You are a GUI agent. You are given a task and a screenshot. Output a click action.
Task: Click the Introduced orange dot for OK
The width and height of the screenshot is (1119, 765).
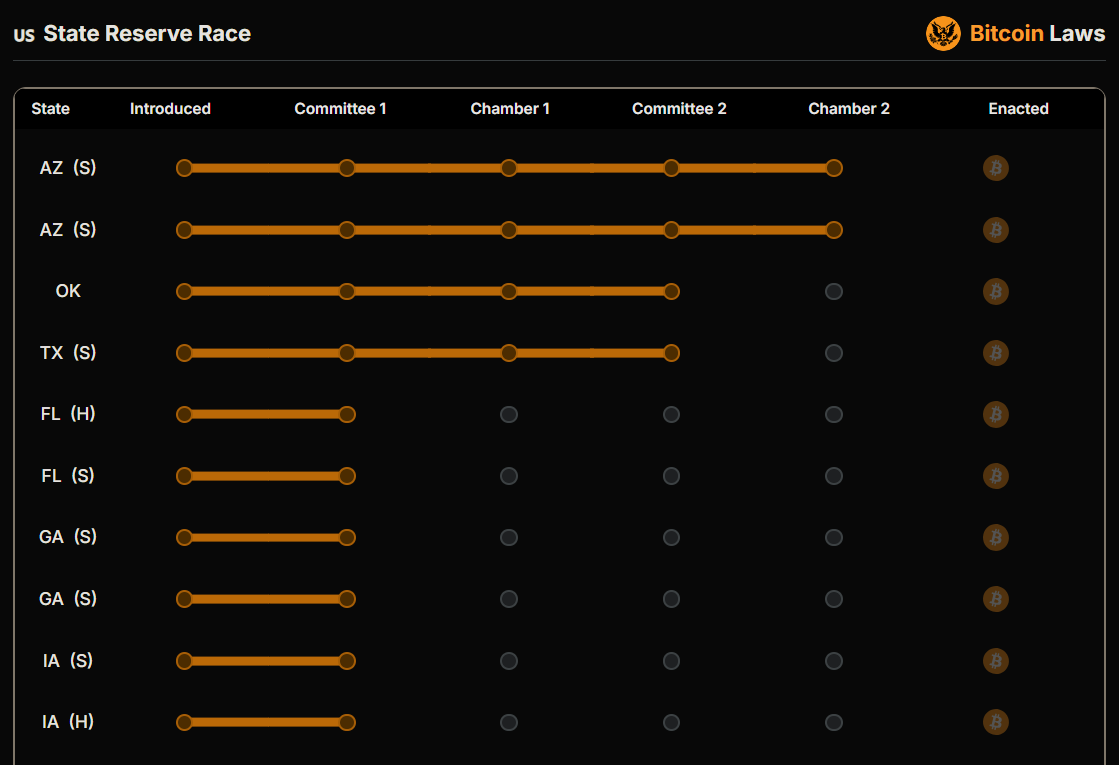[x=184, y=291]
